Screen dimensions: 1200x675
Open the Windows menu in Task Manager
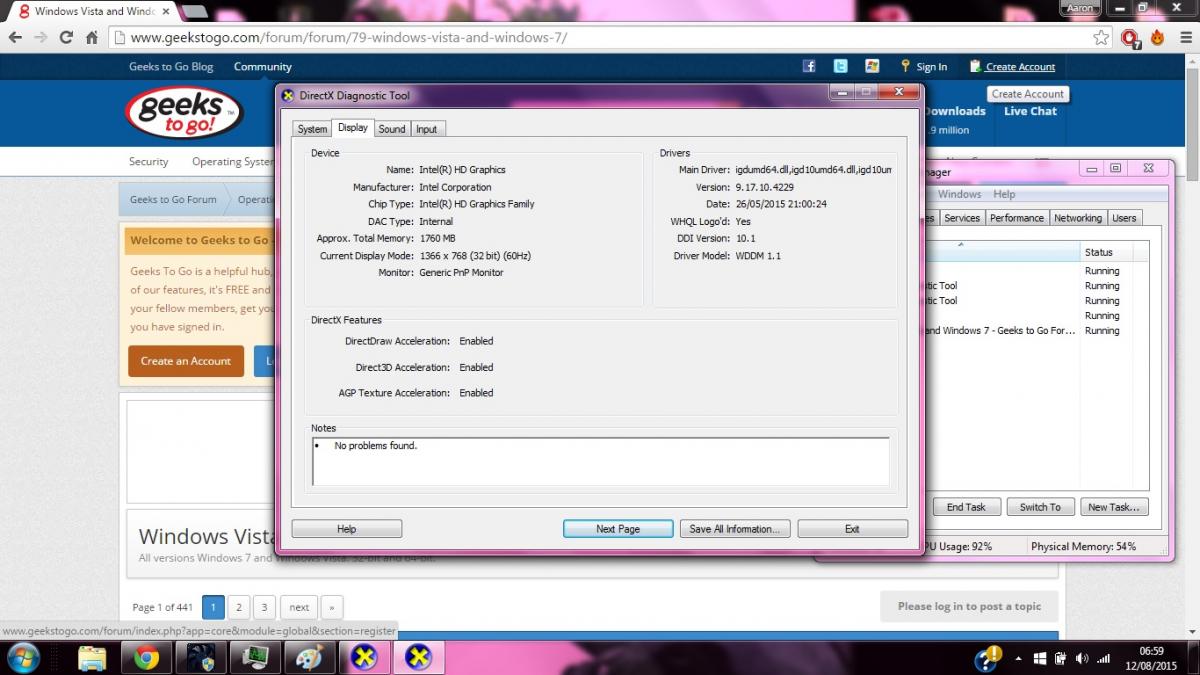click(x=959, y=194)
